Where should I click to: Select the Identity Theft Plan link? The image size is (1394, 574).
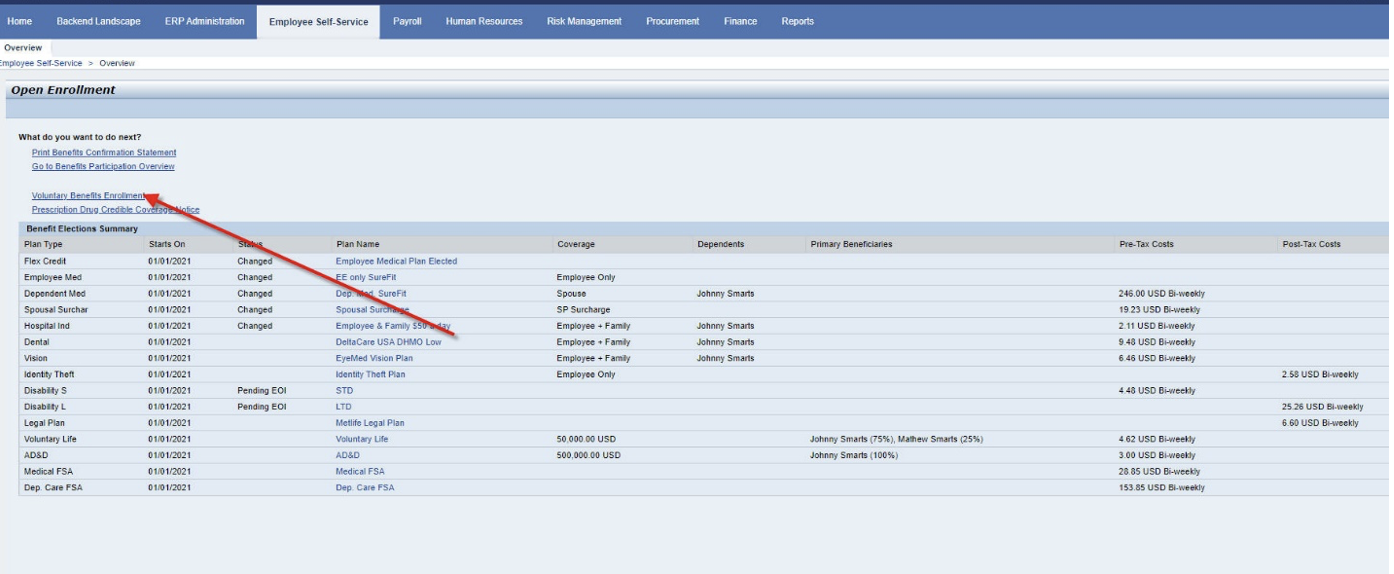[370, 374]
